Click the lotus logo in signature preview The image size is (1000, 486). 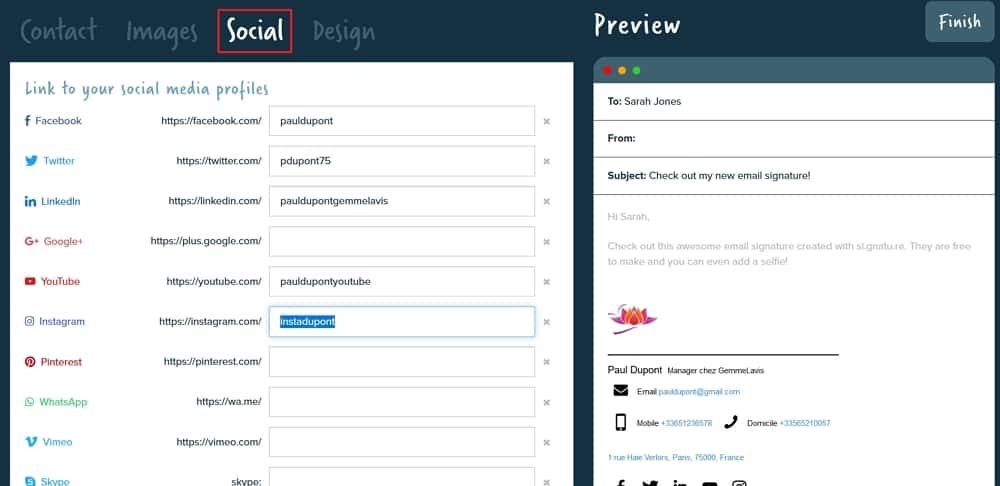[632, 318]
